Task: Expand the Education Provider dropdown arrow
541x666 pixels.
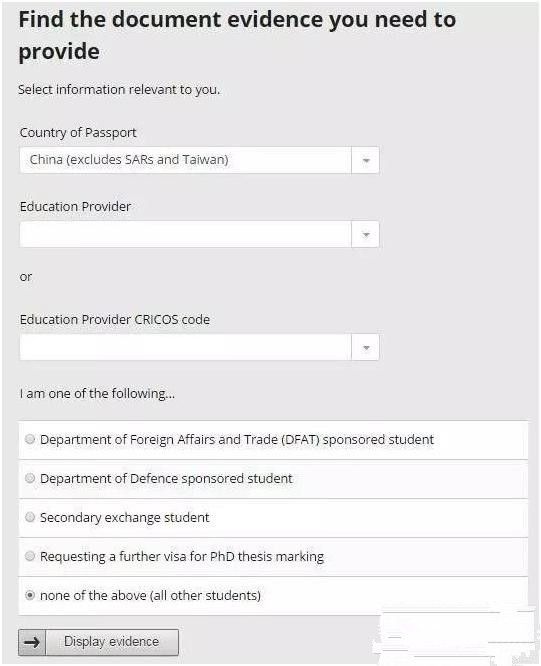Action: click(366, 234)
